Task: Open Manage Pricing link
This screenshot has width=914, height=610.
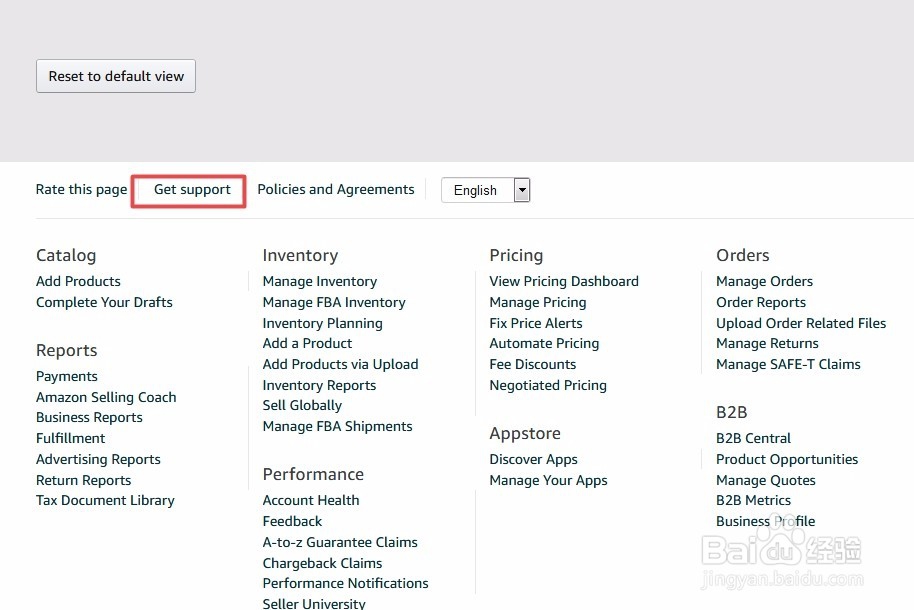Action: click(x=537, y=302)
